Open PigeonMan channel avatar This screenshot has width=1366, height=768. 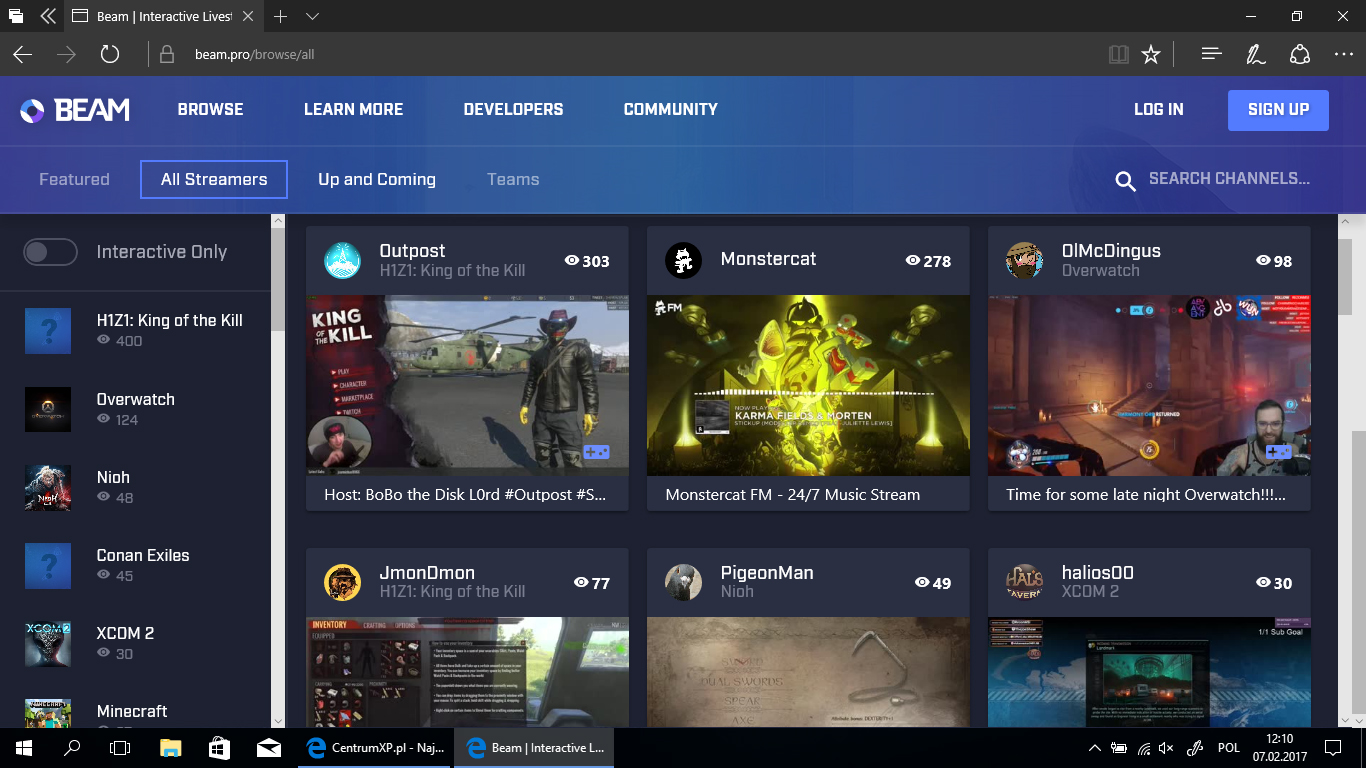pos(684,582)
